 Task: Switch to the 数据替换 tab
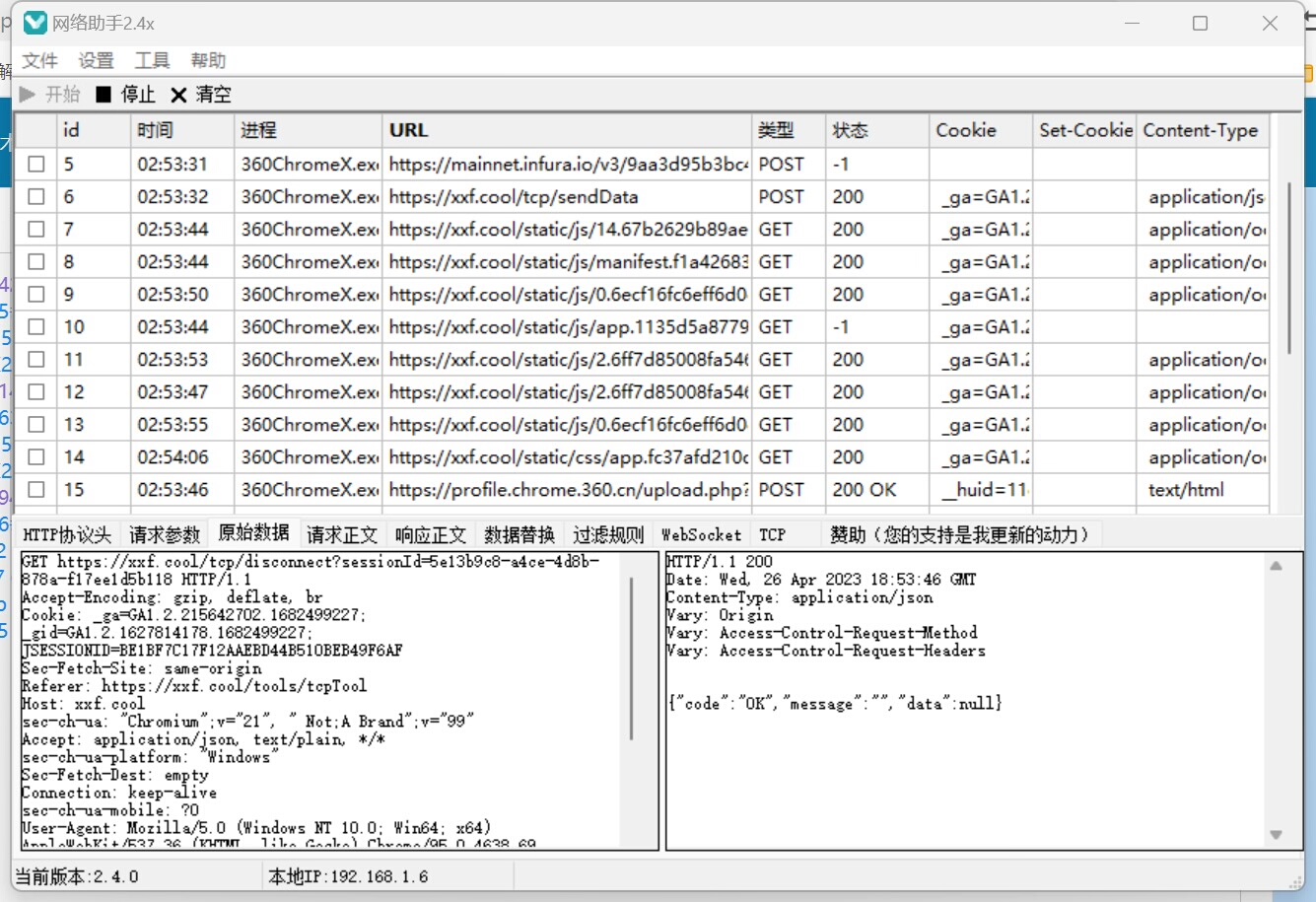click(x=519, y=535)
